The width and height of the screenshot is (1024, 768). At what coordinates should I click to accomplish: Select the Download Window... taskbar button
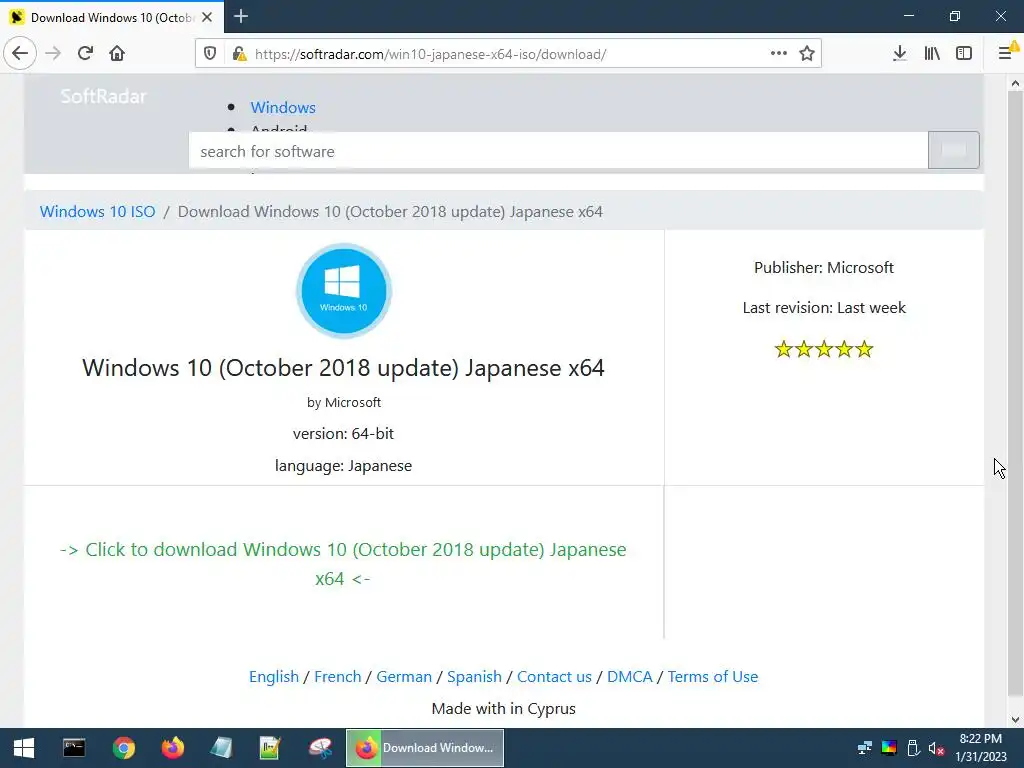click(x=424, y=748)
